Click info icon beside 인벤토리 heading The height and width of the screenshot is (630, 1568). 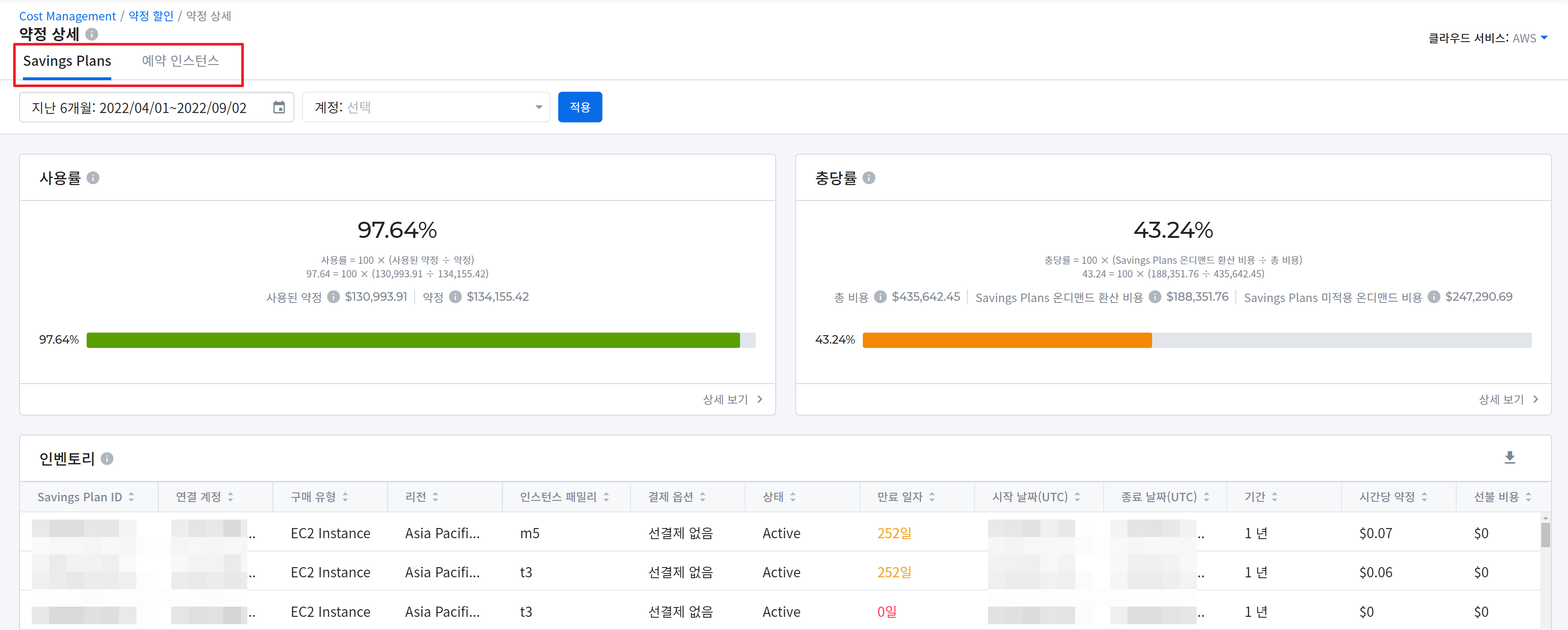107,459
